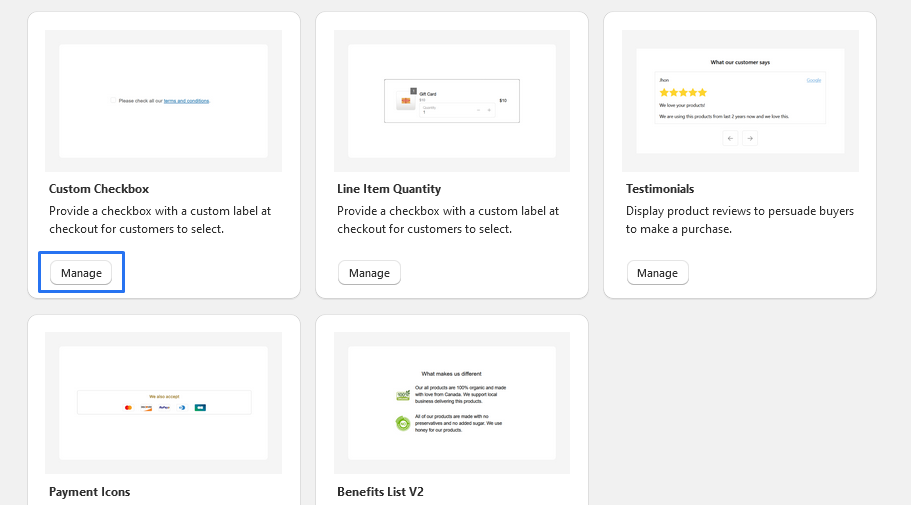Screen dimensions: 911x505
Task: Click the Mastercard payment icon
Action: (128, 407)
